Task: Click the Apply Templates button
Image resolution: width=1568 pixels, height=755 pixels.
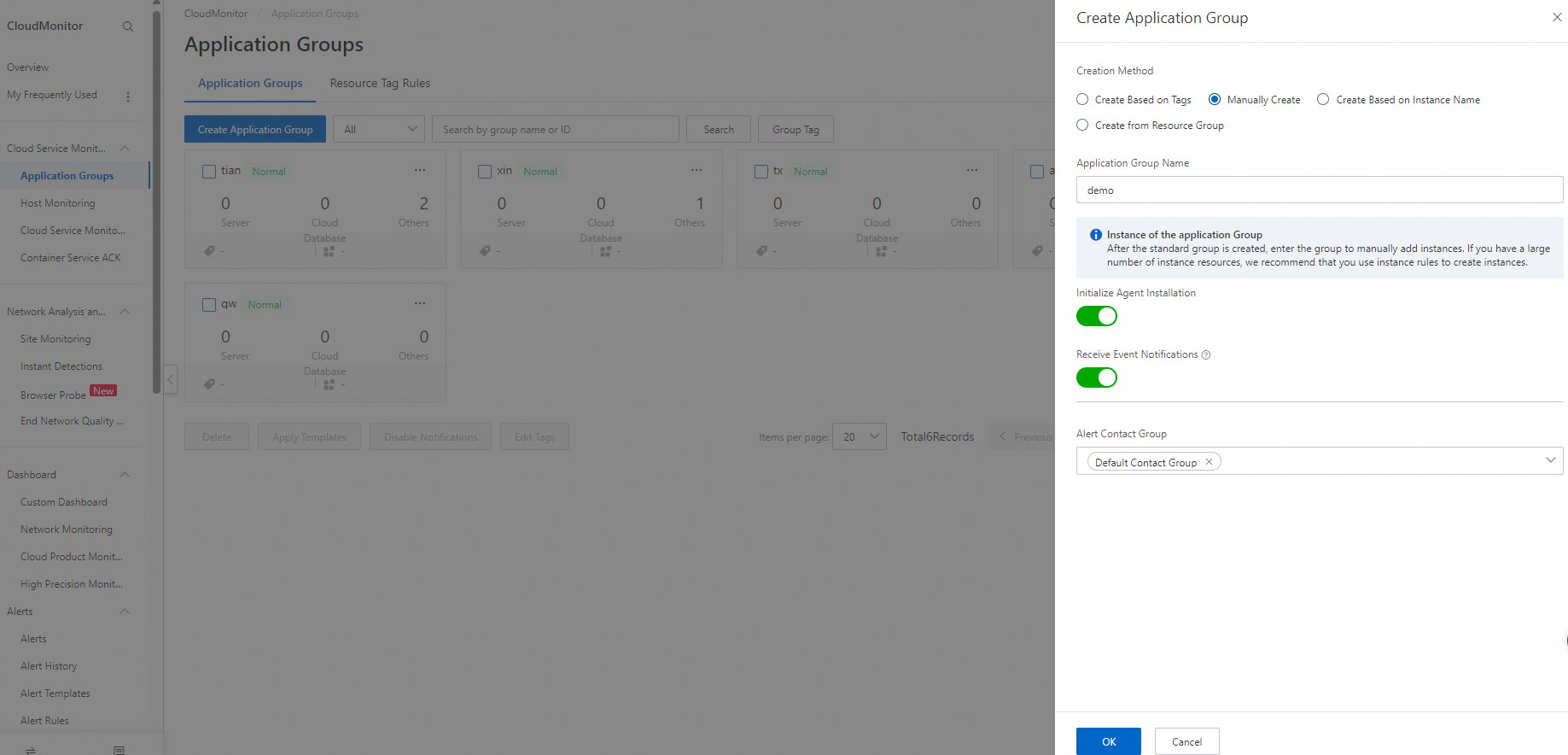Action: click(x=309, y=436)
